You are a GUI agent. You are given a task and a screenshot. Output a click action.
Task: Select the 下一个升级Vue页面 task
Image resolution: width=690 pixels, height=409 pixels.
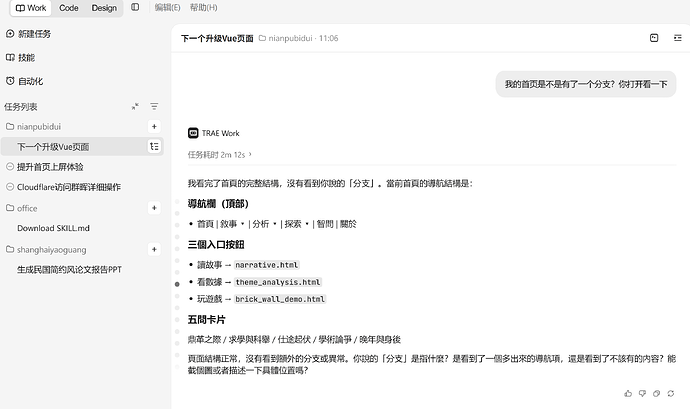81,147
